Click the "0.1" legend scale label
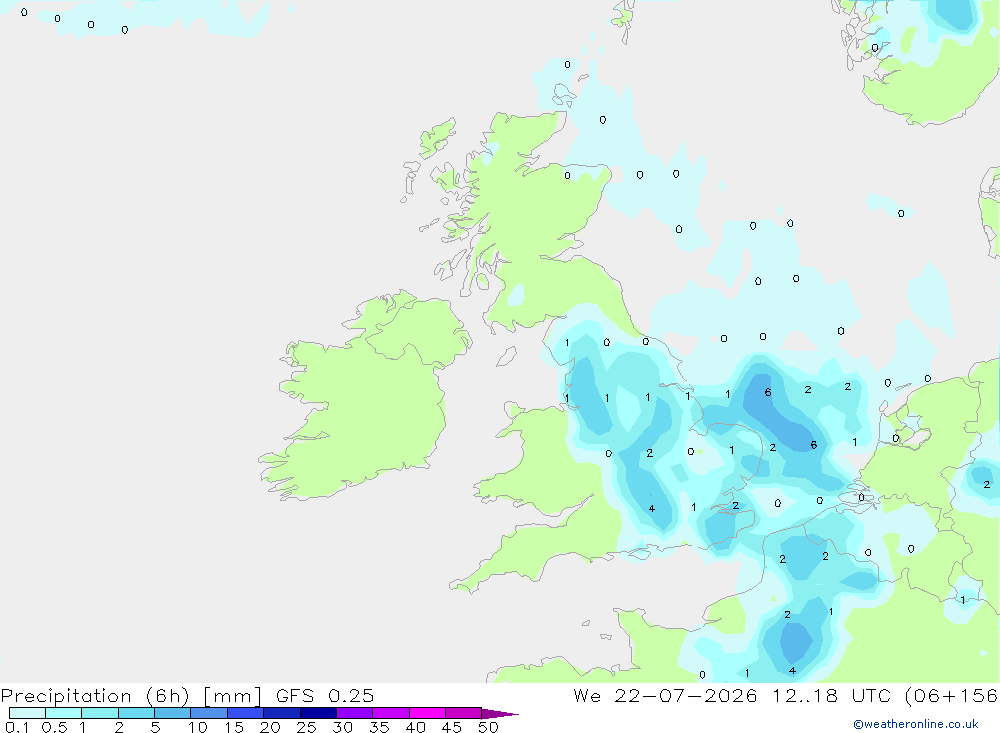Image resolution: width=1000 pixels, height=733 pixels. coord(17,727)
